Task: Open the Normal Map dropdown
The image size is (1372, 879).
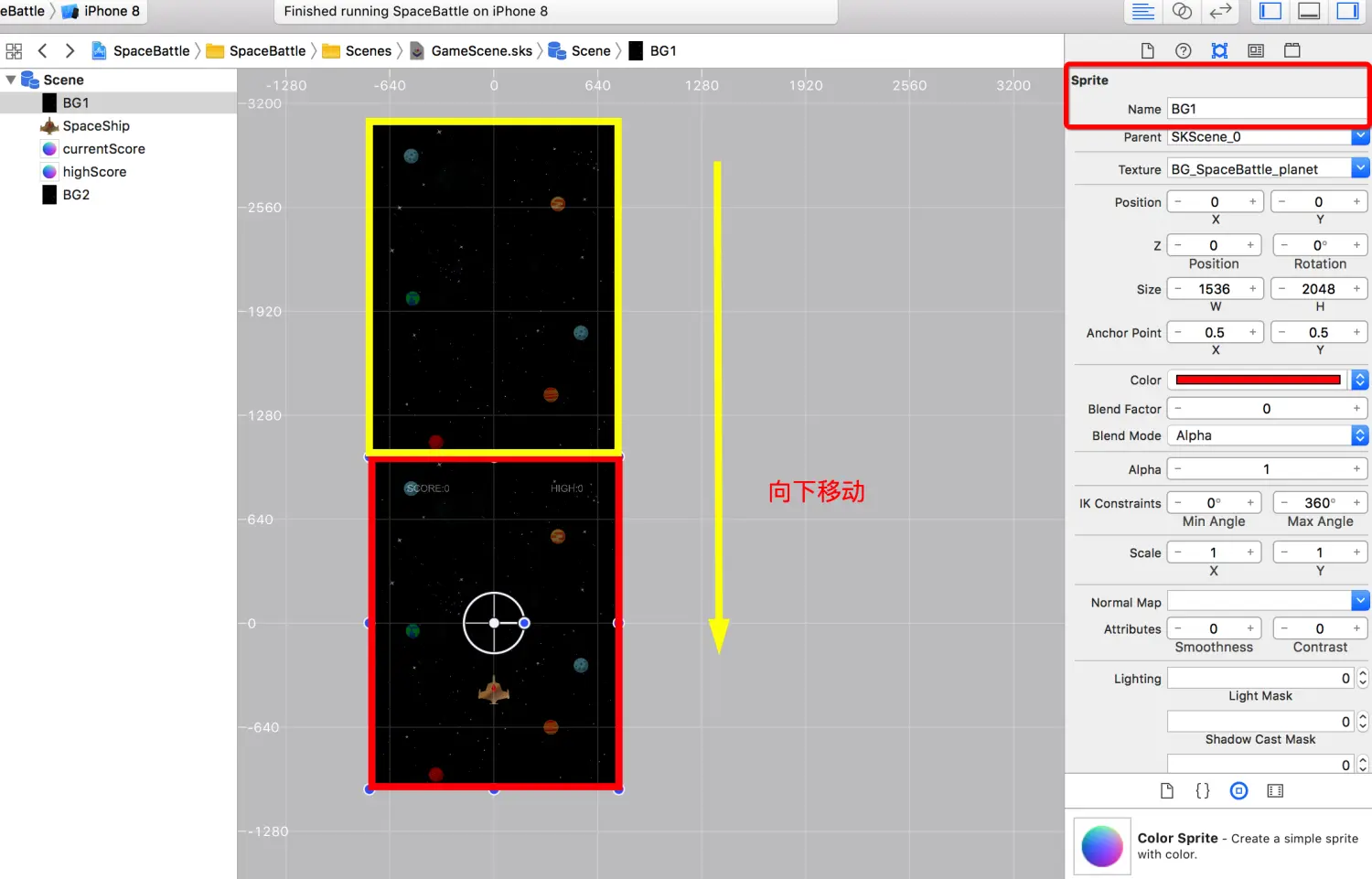Action: pyautogui.click(x=1360, y=601)
